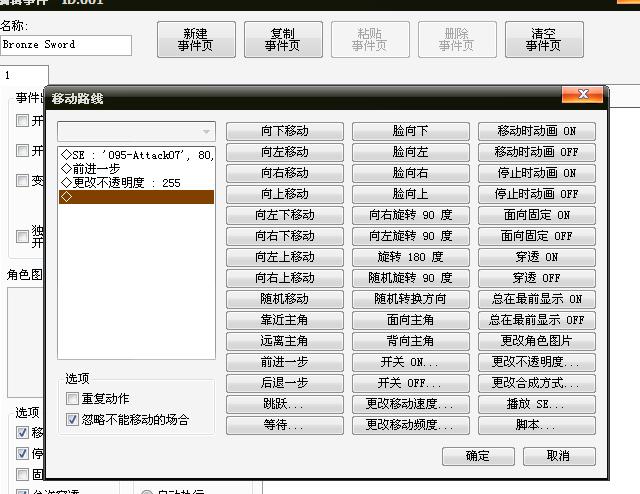Open 更改移动速度... dialog
Screen dimensions: 640x494
click(x=411, y=404)
